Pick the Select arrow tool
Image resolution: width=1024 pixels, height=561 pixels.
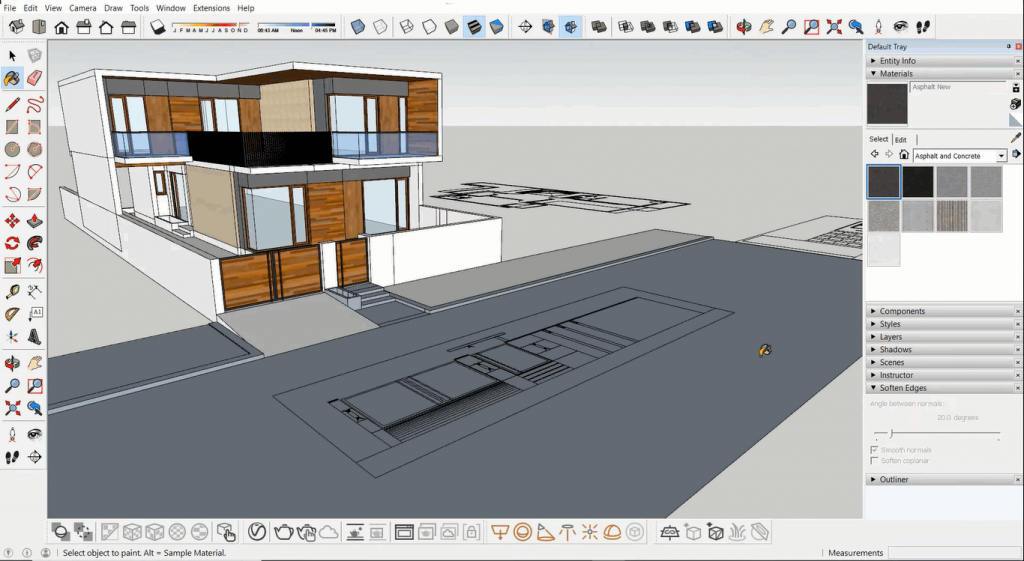(12, 56)
